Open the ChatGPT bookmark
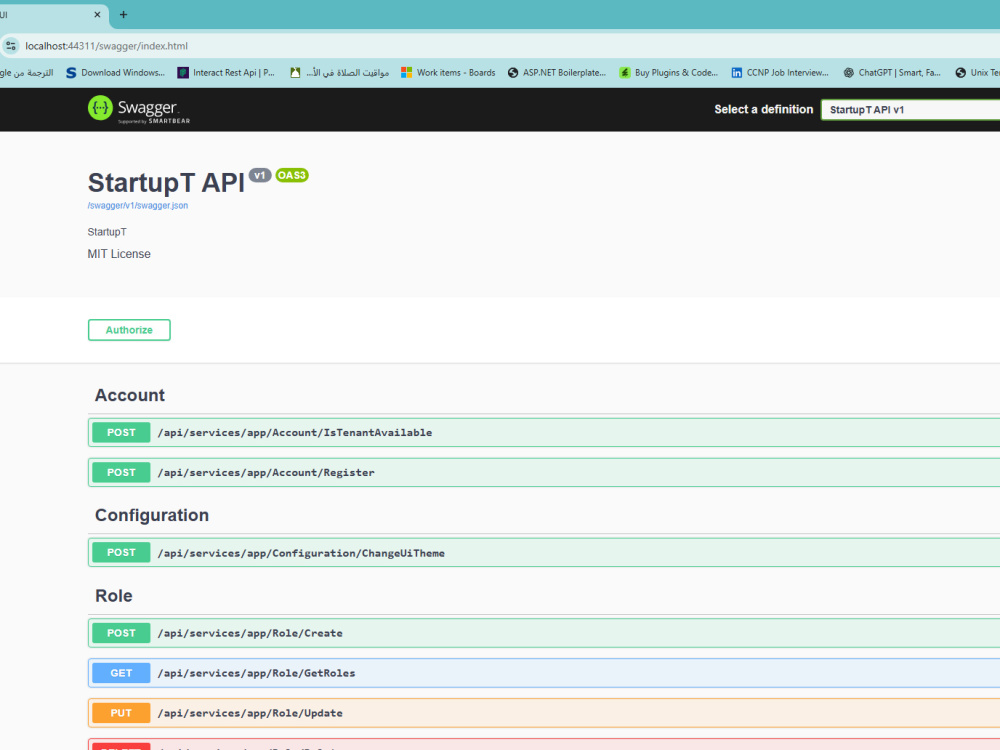The image size is (1000, 750). (x=892, y=73)
